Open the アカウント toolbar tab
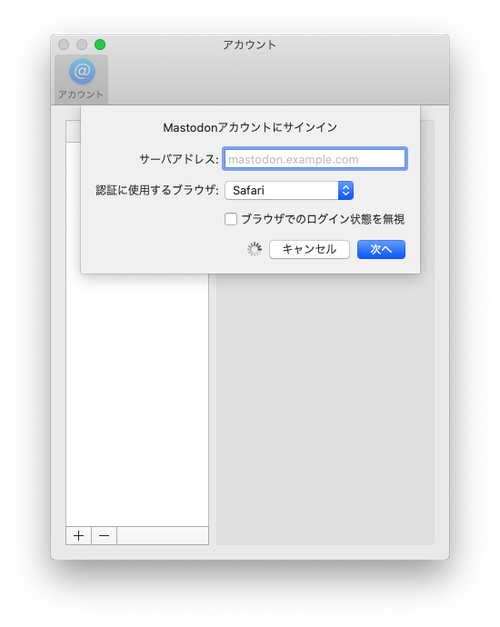The height and width of the screenshot is (627, 500). (81, 79)
